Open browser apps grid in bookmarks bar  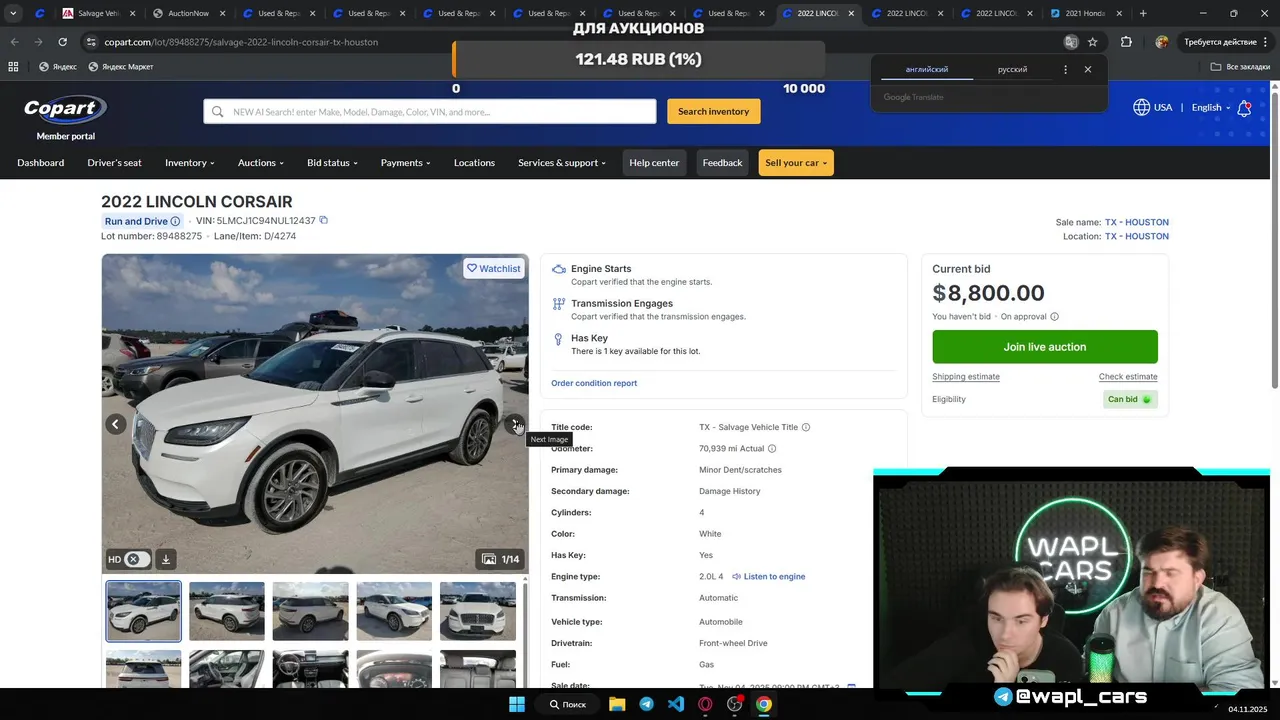[x=13, y=67]
